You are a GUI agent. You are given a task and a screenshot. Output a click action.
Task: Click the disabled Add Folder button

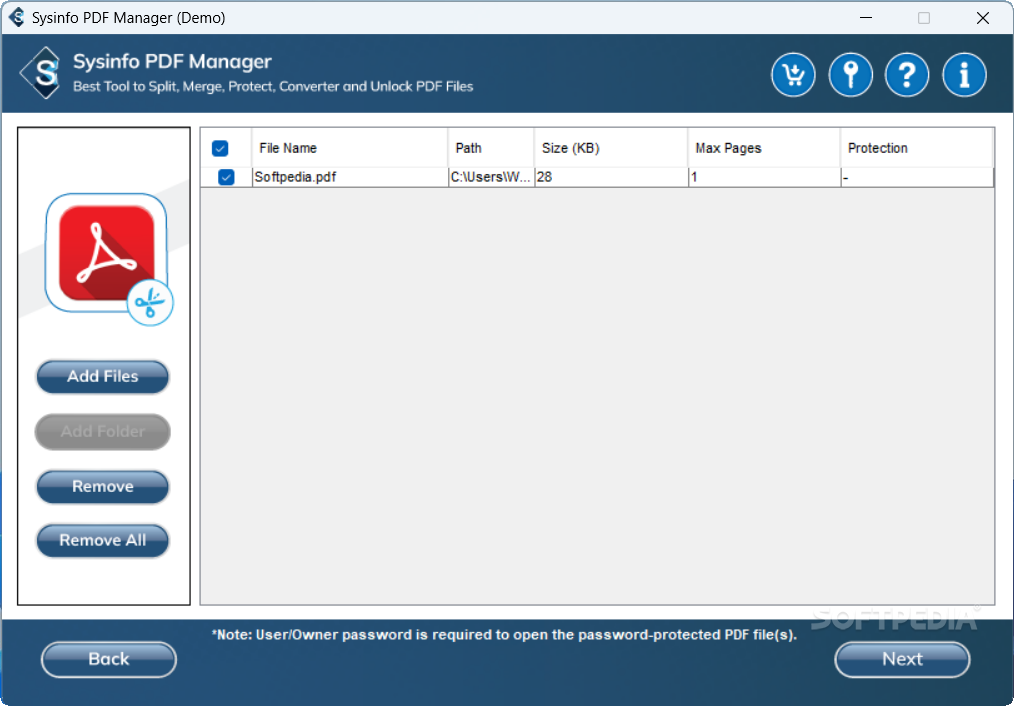click(103, 431)
